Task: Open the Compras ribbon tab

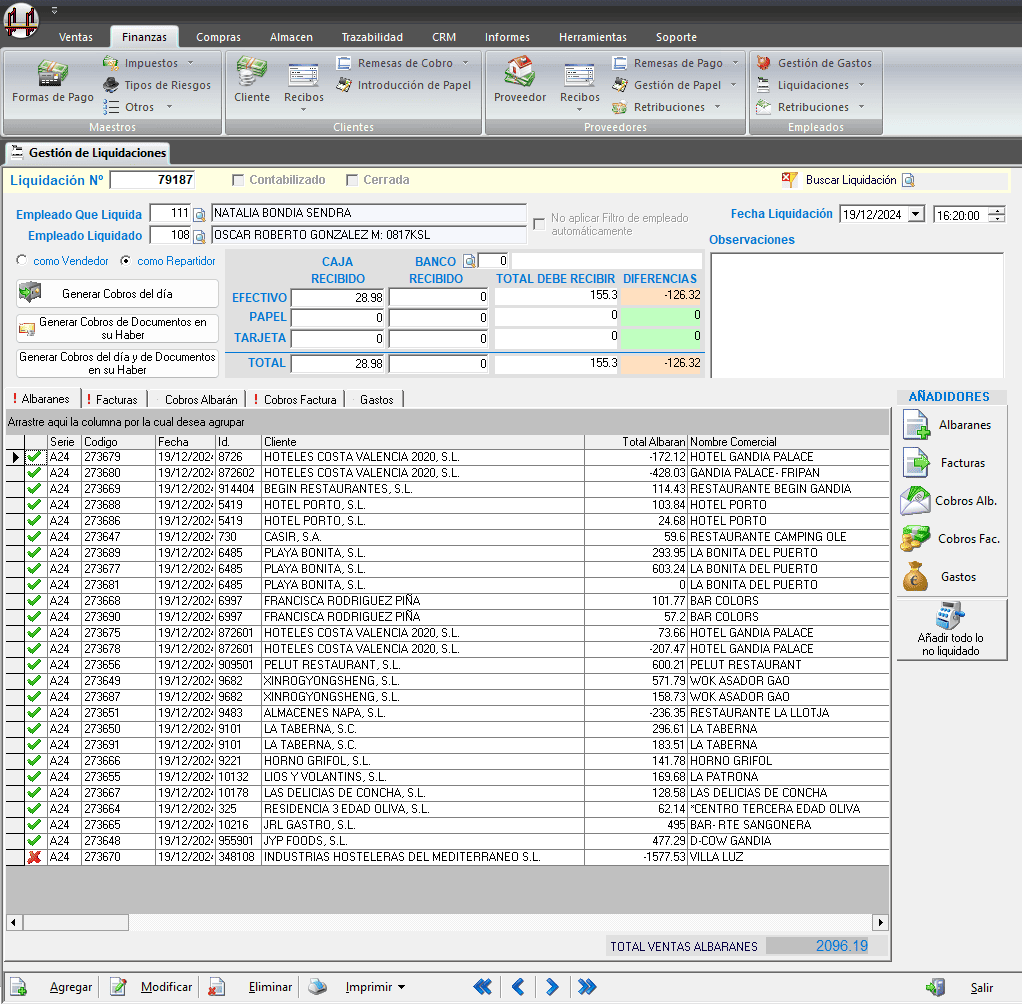Action: (218, 37)
